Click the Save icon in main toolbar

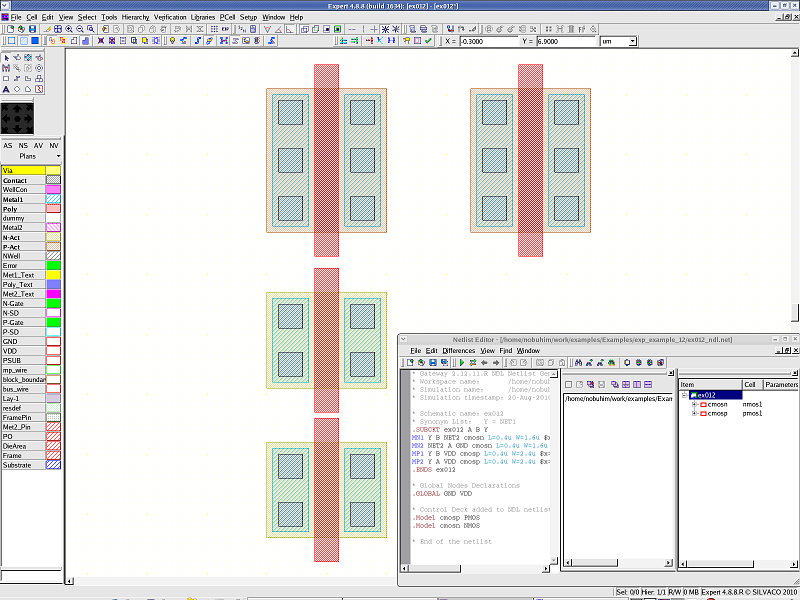tap(30, 29)
